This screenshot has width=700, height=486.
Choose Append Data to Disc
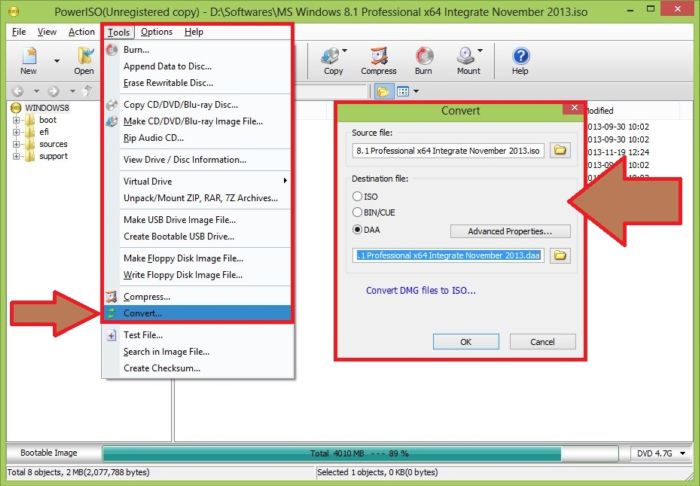[x=197, y=66]
